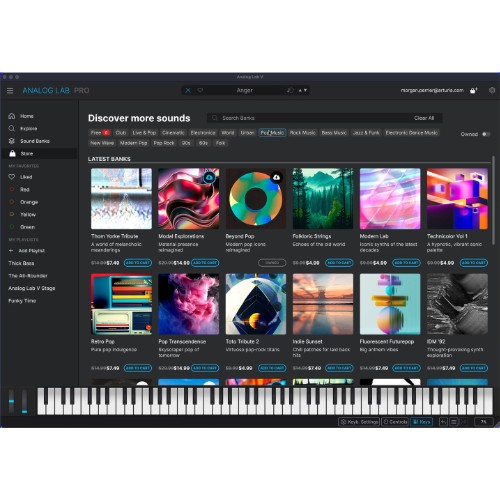The width and height of the screenshot is (500, 500).
Task: Open the Modern Lab bank thumbnail
Action: click(x=390, y=199)
